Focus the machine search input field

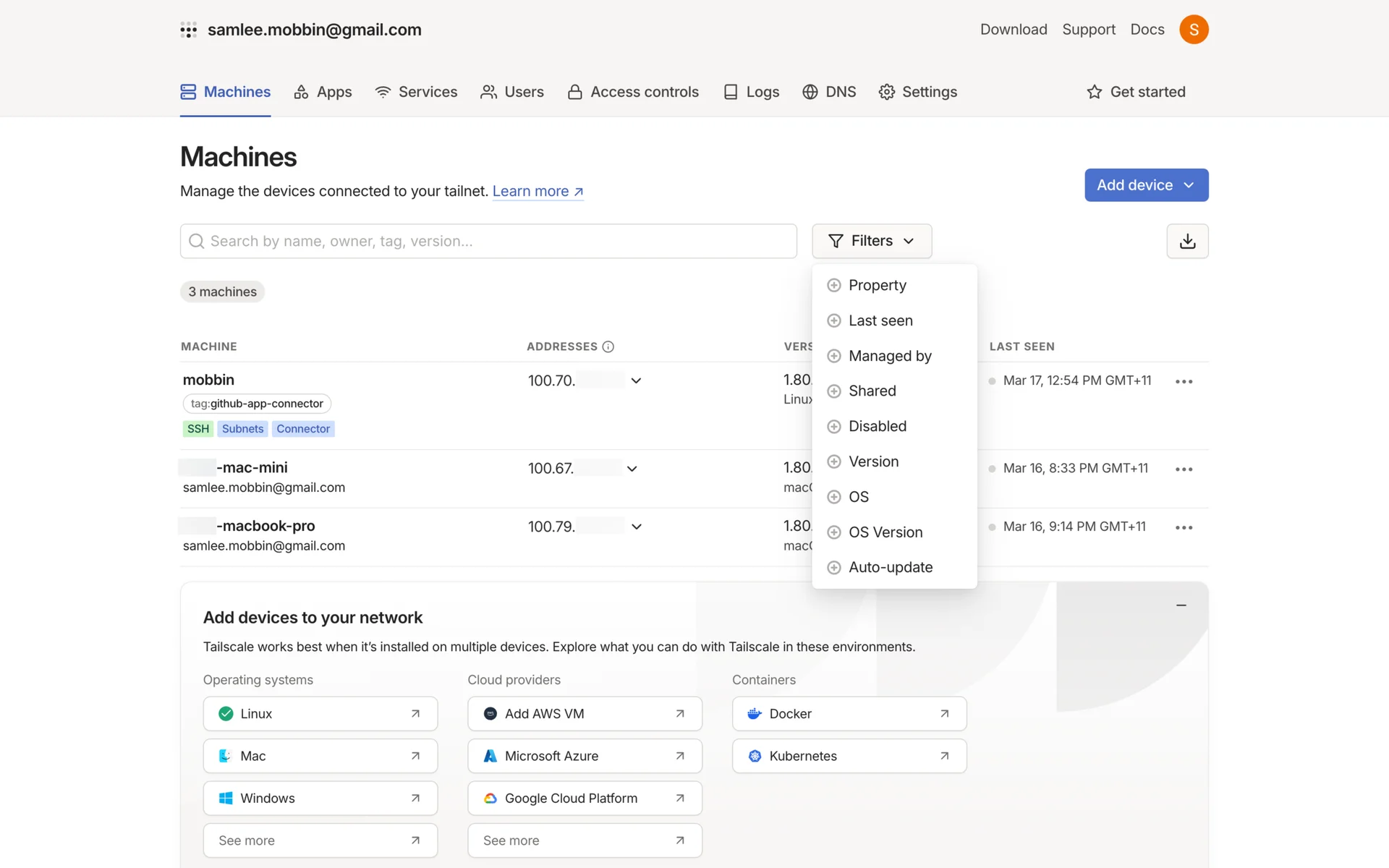tap(488, 241)
